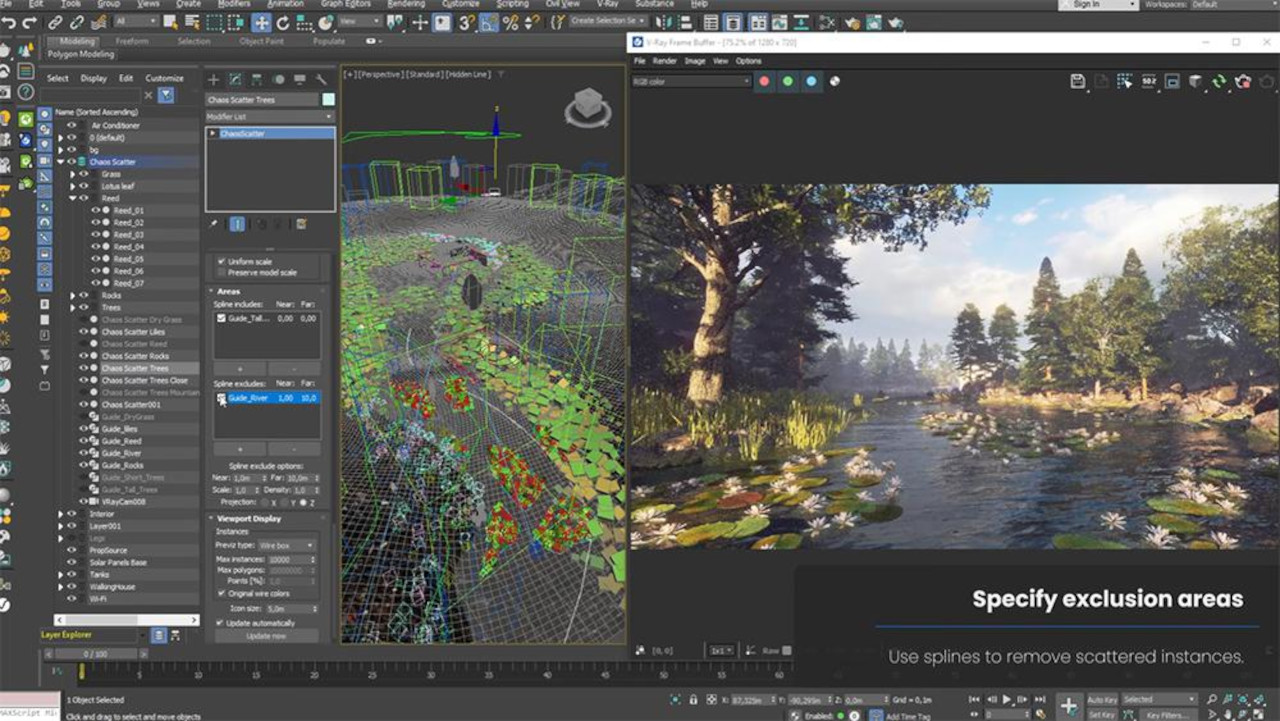Switch to alpha channel in Frame Buffer
The width and height of the screenshot is (1280, 721).
[x=834, y=81]
